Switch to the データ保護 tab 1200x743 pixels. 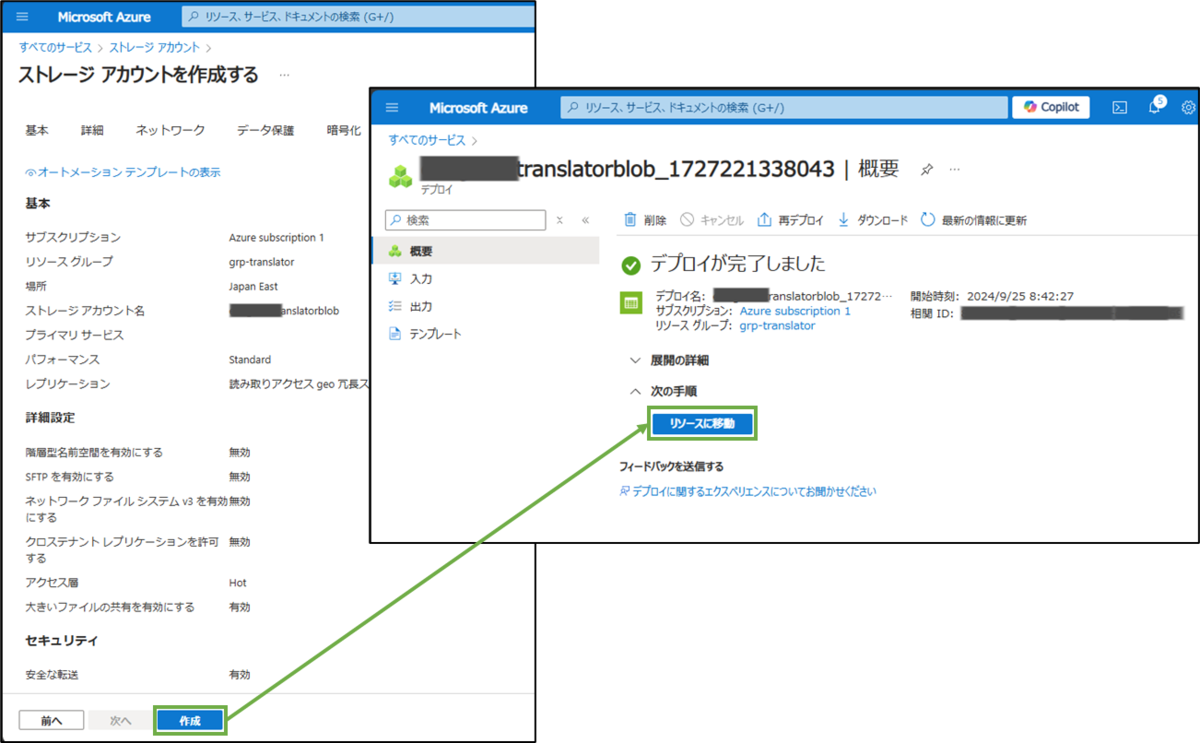pyautogui.click(x=265, y=130)
